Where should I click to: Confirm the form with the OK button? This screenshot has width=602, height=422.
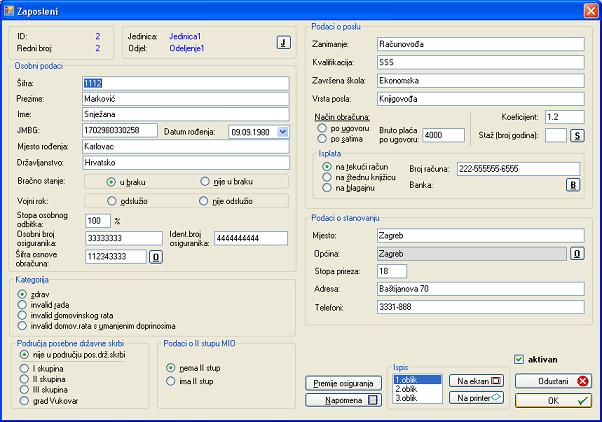(x=554, y=400)
